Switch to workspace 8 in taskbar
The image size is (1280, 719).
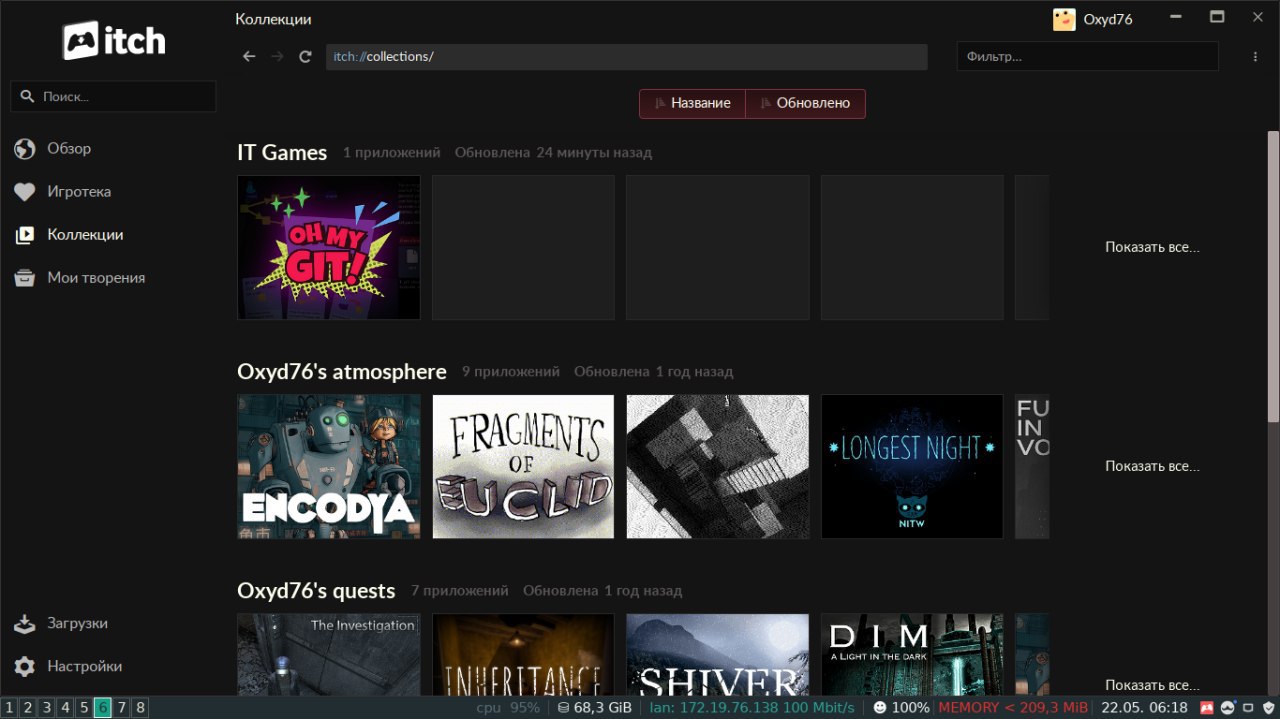click(140, 708)
